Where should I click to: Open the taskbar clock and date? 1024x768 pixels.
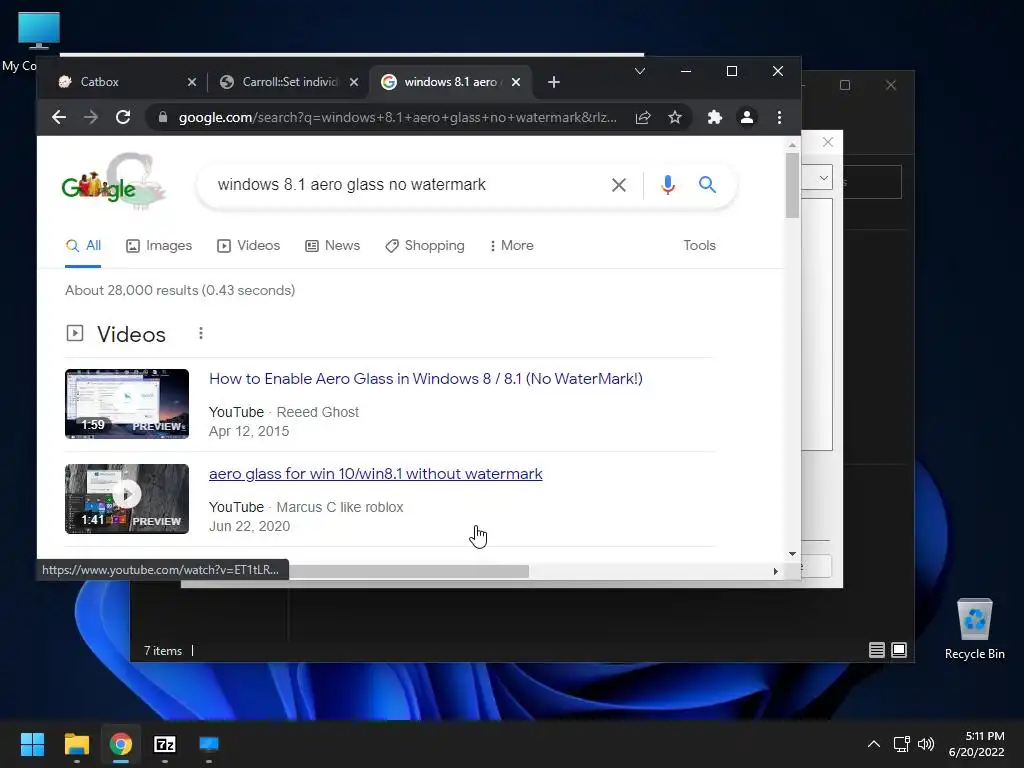click(x=977, y=744)
